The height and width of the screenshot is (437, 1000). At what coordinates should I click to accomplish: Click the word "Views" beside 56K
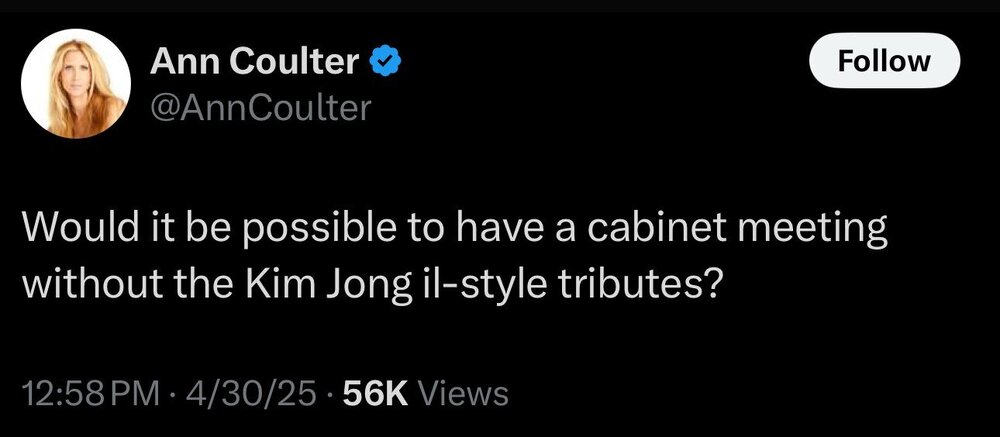click(462, 393)
